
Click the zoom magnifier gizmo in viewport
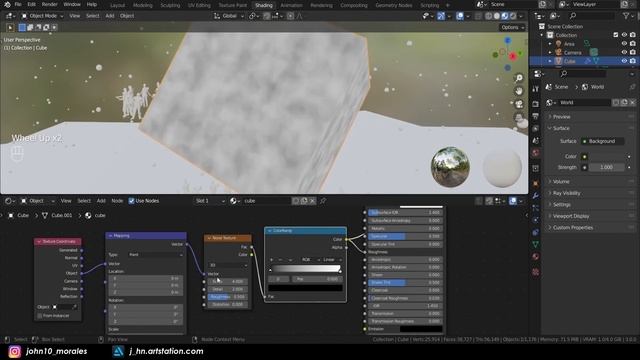519,78
